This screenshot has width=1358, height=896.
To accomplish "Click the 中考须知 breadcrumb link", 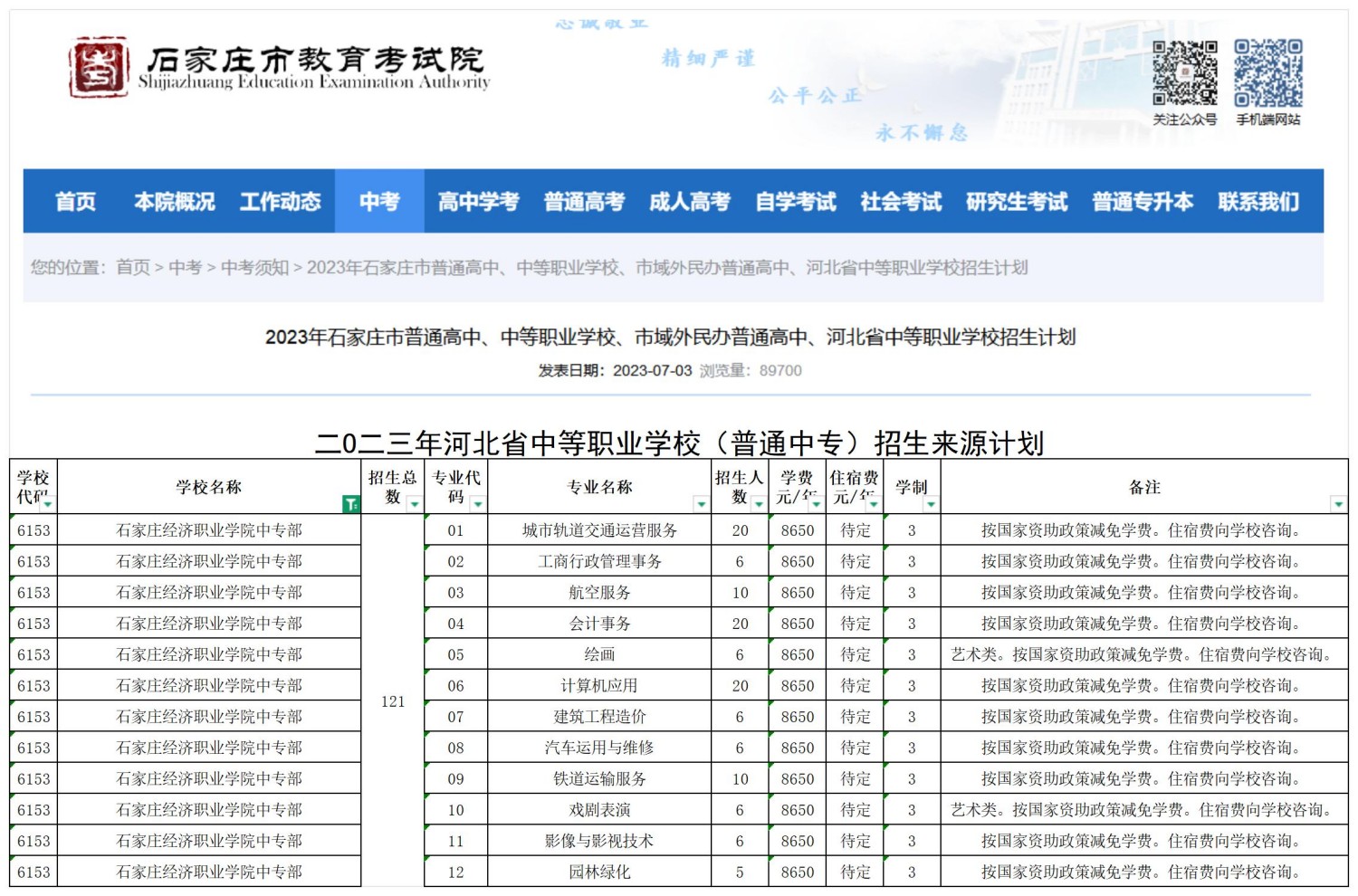I will [254, 267].
